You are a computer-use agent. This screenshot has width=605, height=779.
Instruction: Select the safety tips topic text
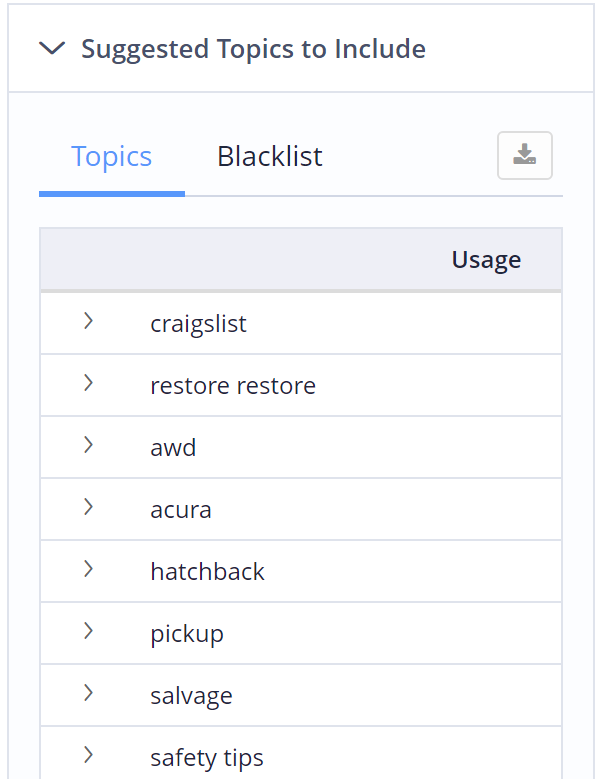click(x=207, y=758)
